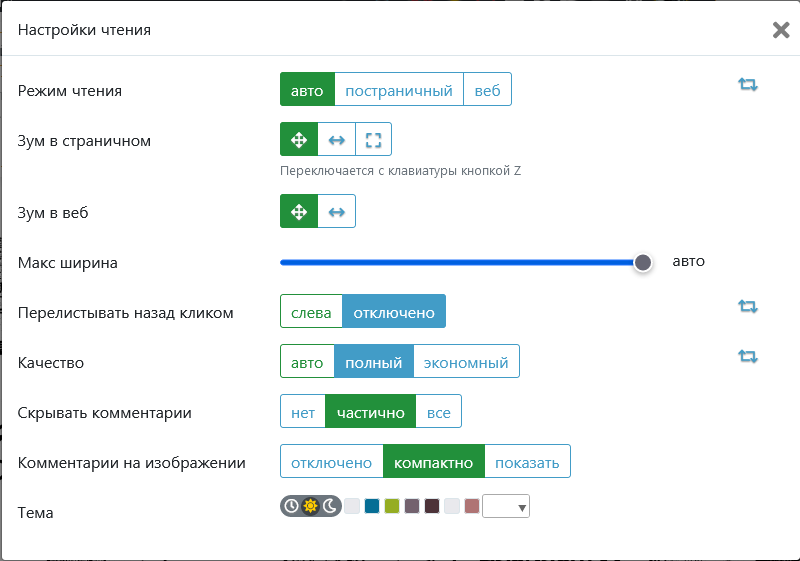
Task: Pick the teal blue theme swatch
Action: (372, 507)
